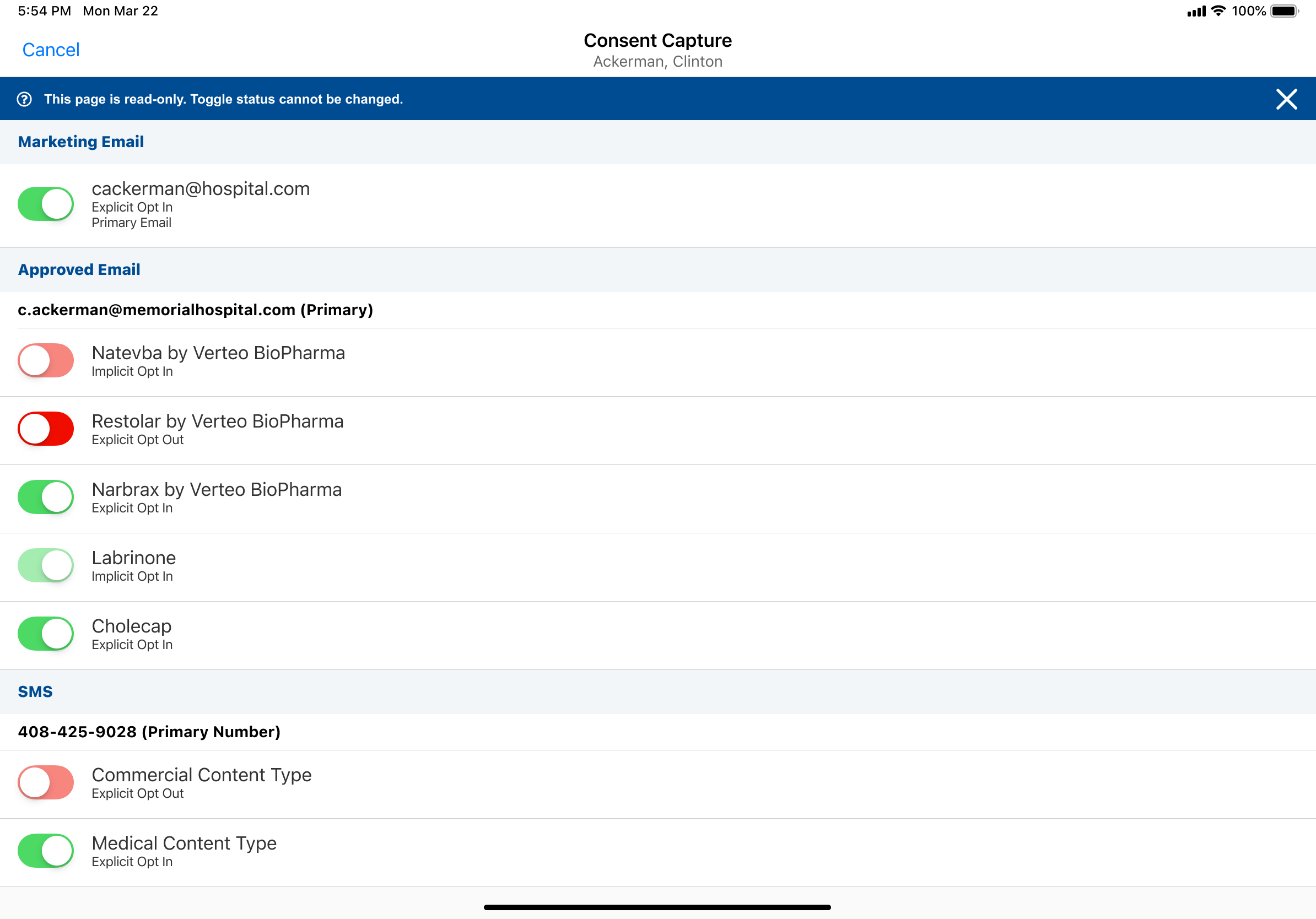Tap c.ackerman@memorialhospital.com primary email row
Screen dimensions: 1316x919
click(196, 310)
